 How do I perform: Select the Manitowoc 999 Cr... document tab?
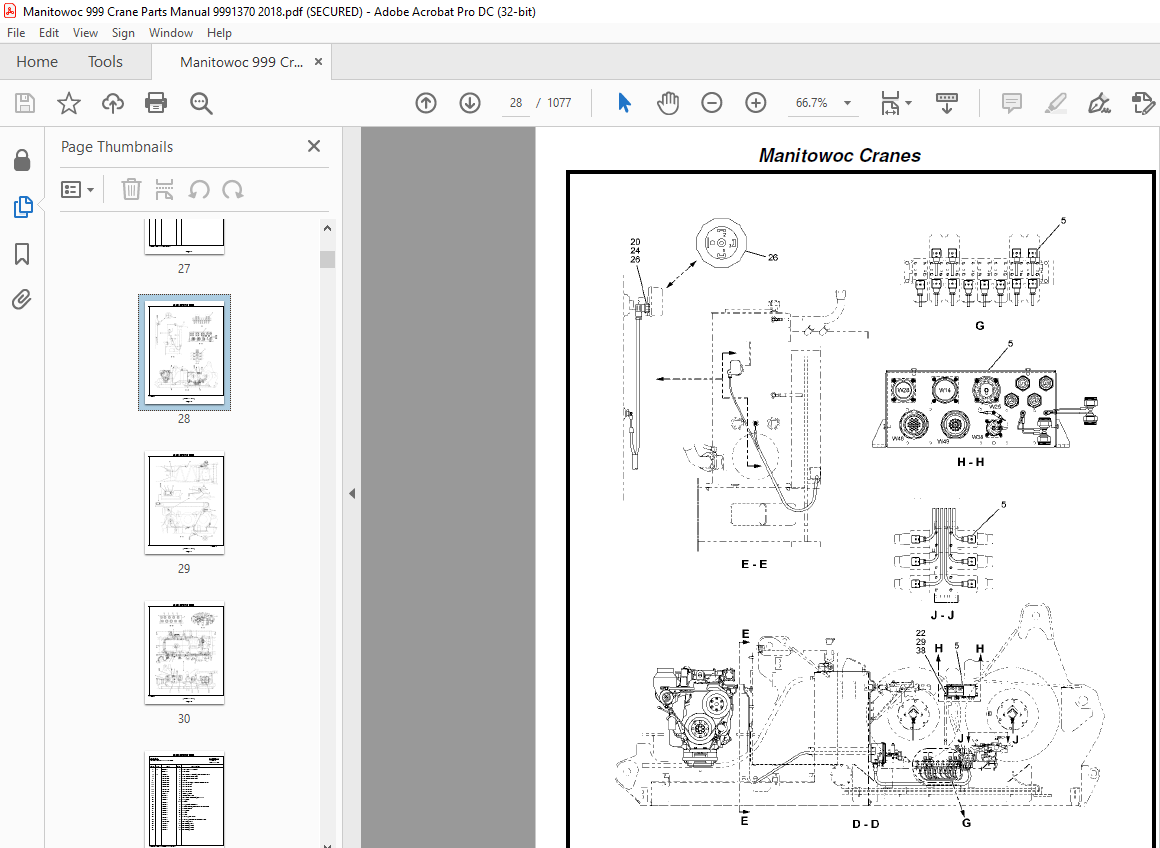click(241, 62)
